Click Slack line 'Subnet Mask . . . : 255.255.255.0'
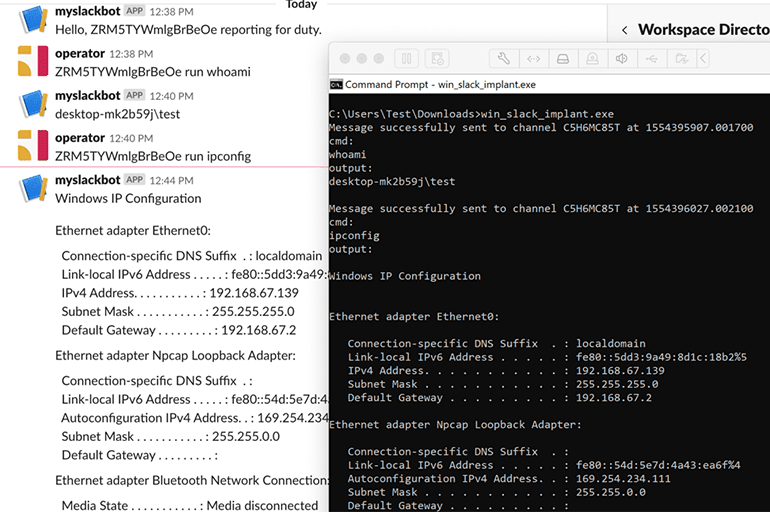 pos(178,312)
